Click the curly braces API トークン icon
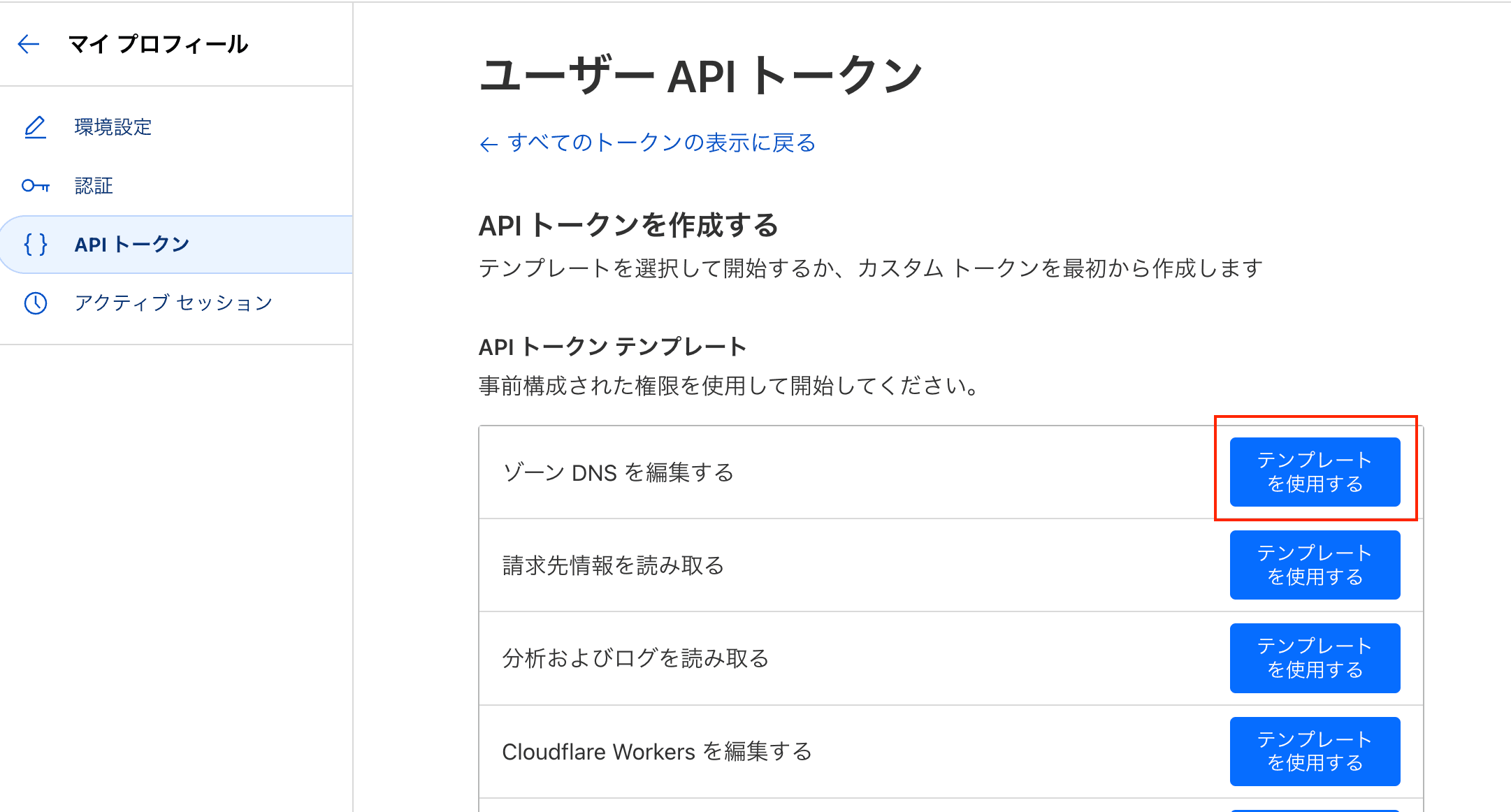 click(x=35, y=245)
